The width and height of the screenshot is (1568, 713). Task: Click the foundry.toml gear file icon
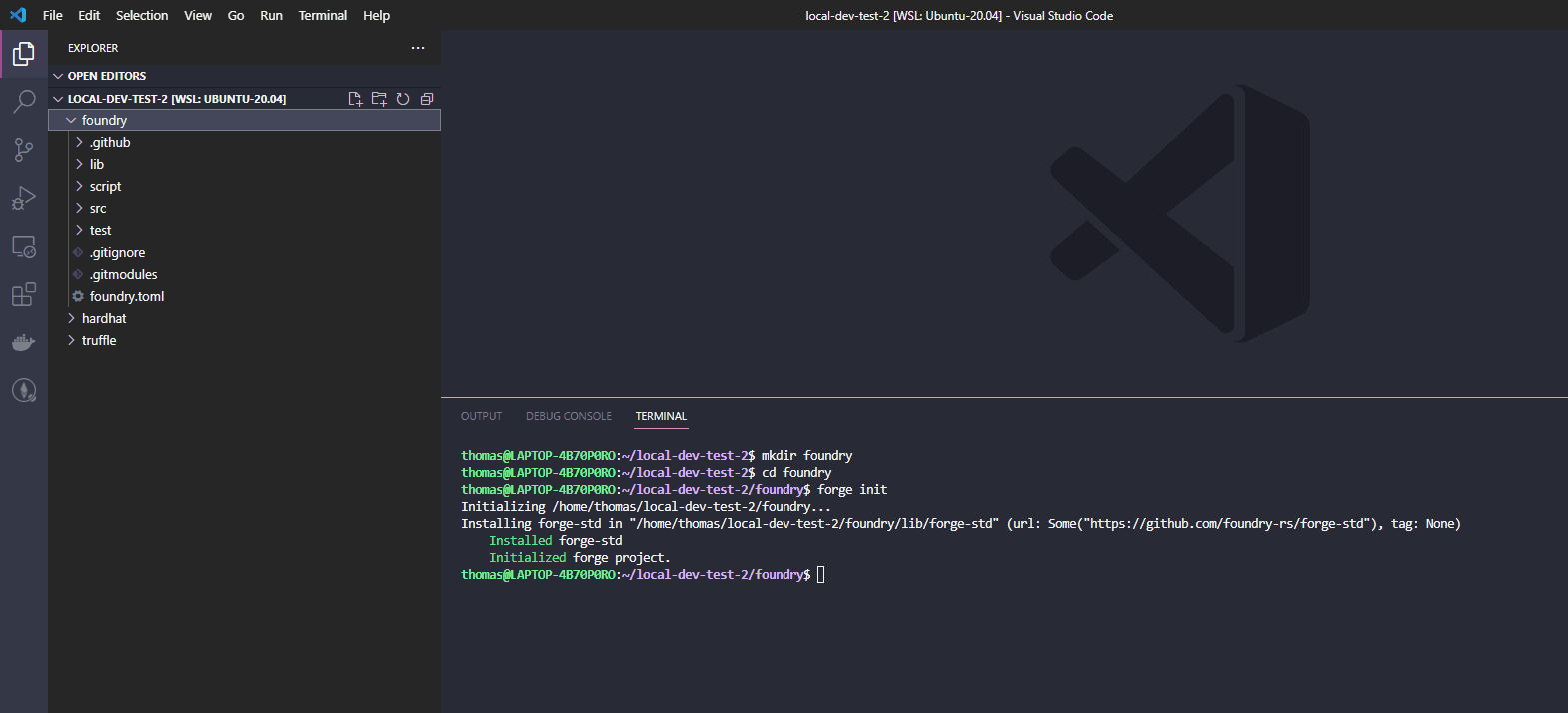[x=78, y=296]
